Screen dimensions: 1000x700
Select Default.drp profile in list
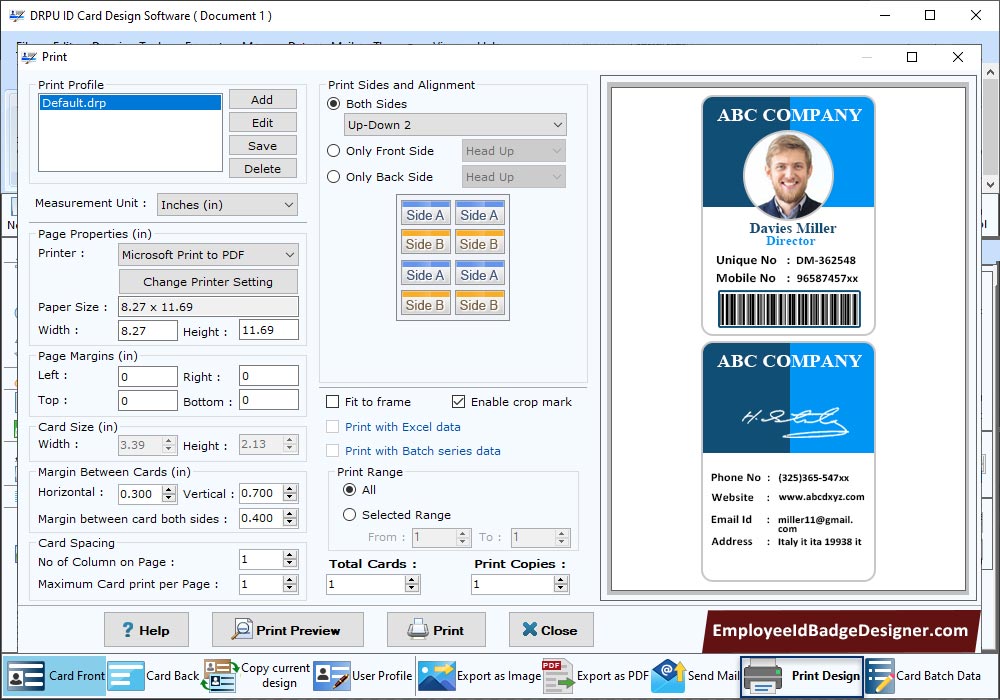pos(130,103)
